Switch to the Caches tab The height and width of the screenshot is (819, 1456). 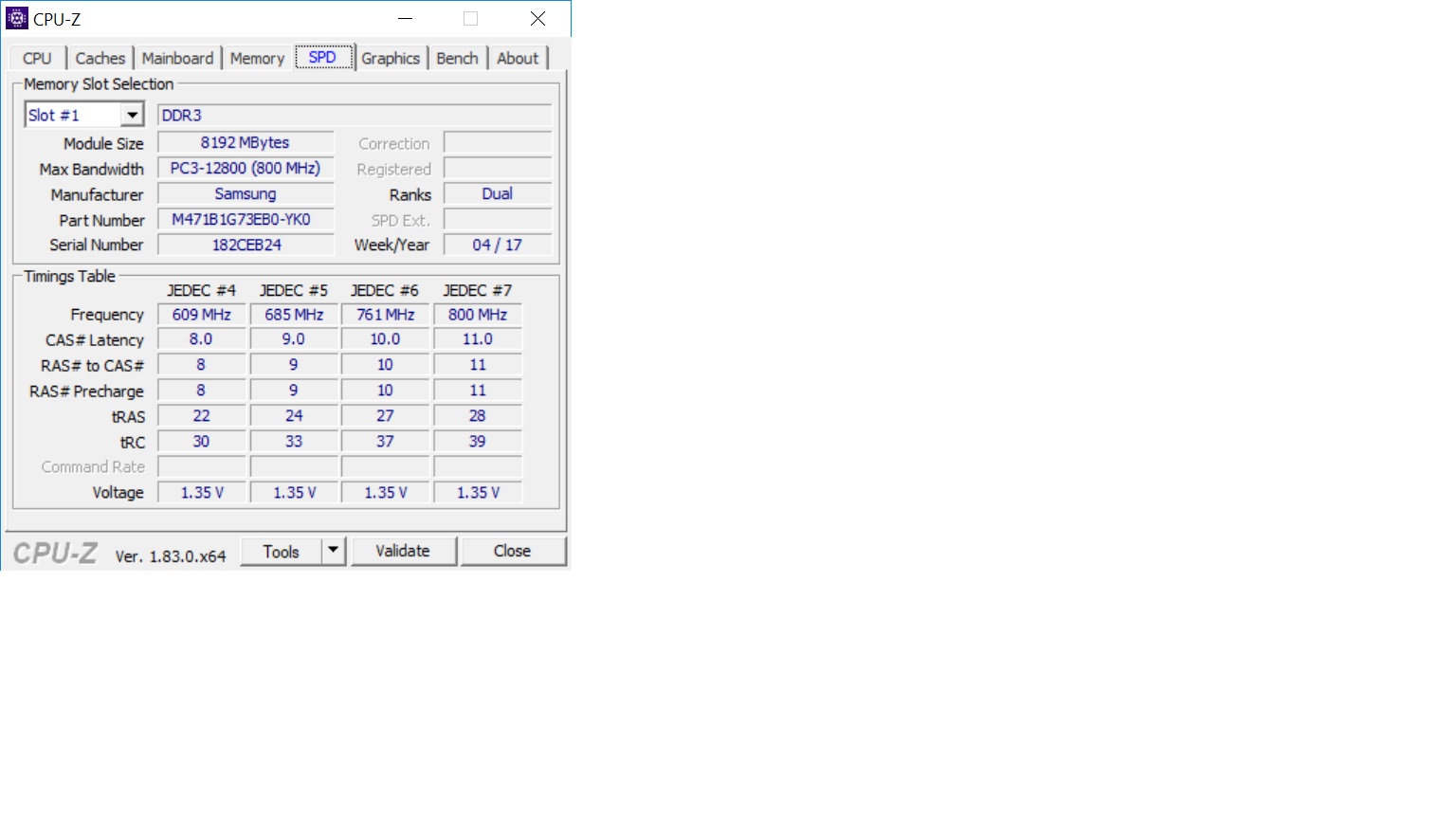click(x=100, y=59)
